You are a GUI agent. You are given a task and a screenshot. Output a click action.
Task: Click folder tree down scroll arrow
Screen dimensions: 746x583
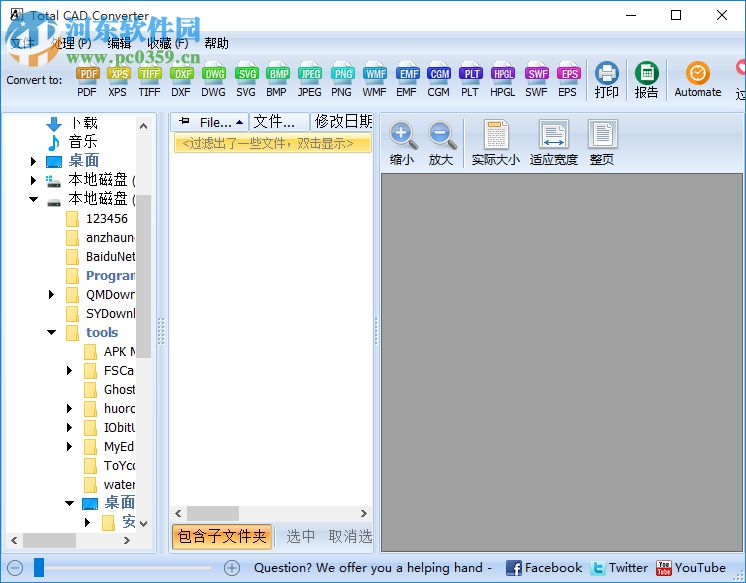[144, 524]
